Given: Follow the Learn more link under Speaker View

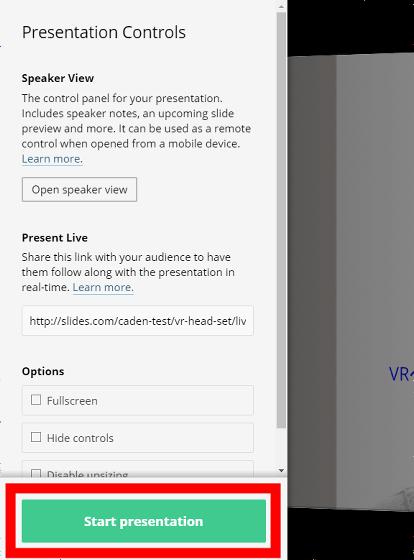Looking at the screenshot, I should 52,159.
